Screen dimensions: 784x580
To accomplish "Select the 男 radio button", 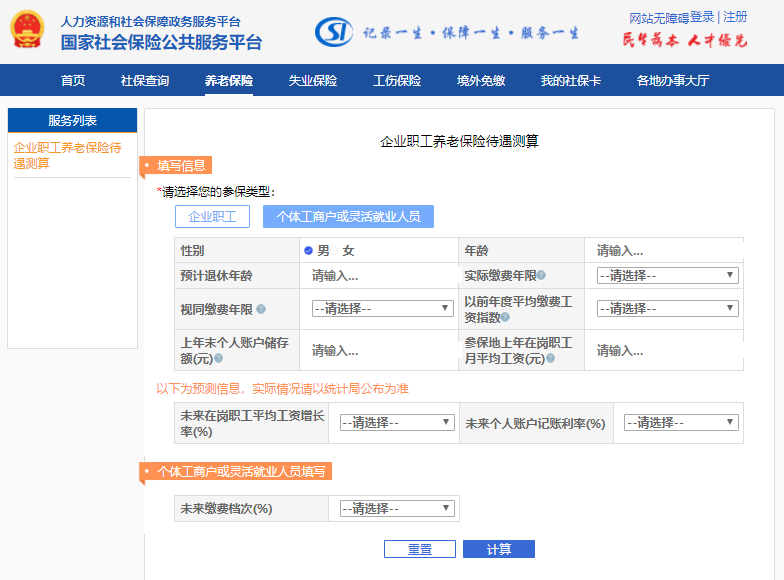I will point(308,250).
